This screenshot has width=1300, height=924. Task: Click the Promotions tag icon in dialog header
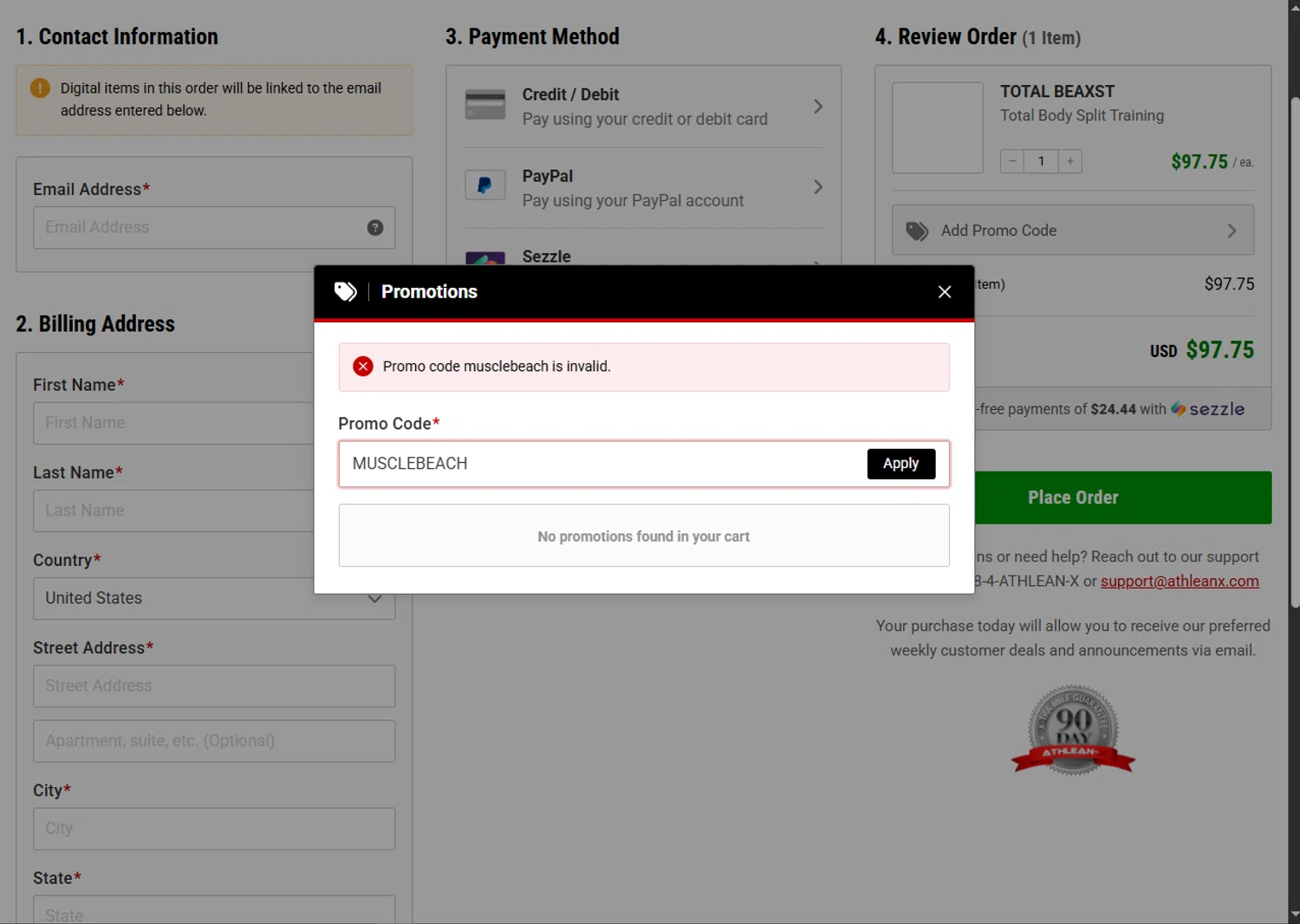[345, 292]
